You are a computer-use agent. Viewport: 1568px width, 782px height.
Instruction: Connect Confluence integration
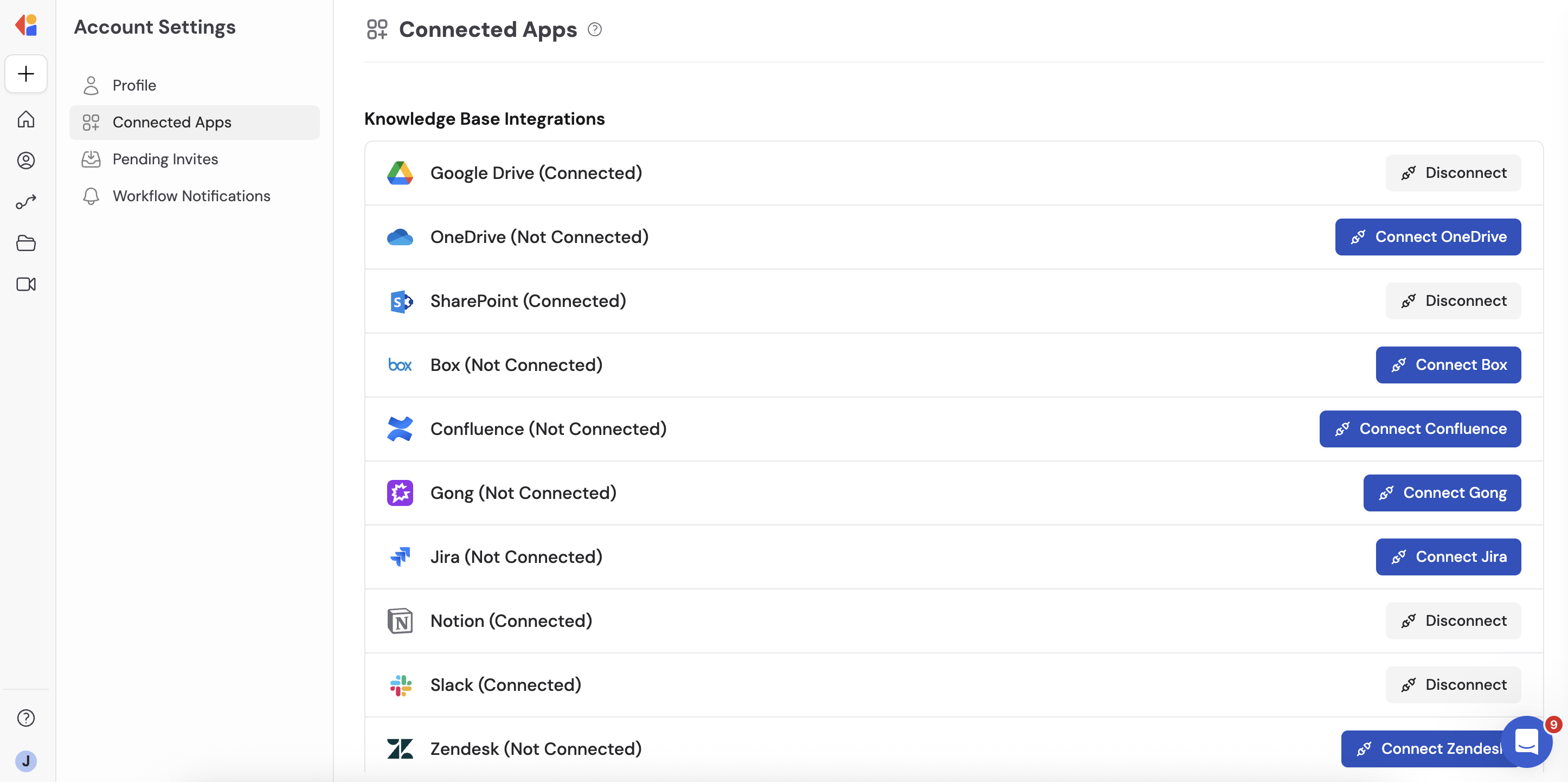[1419, 429]
